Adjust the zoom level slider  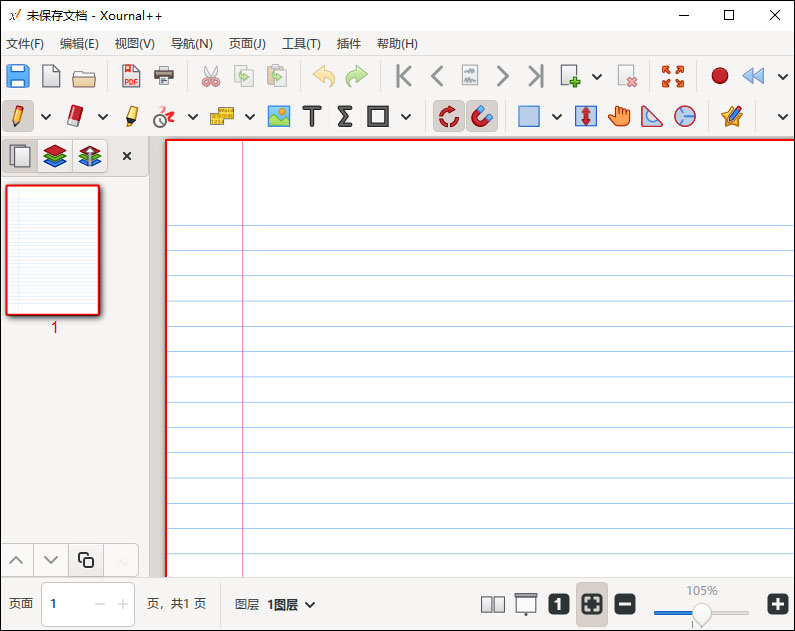point(702,612)
